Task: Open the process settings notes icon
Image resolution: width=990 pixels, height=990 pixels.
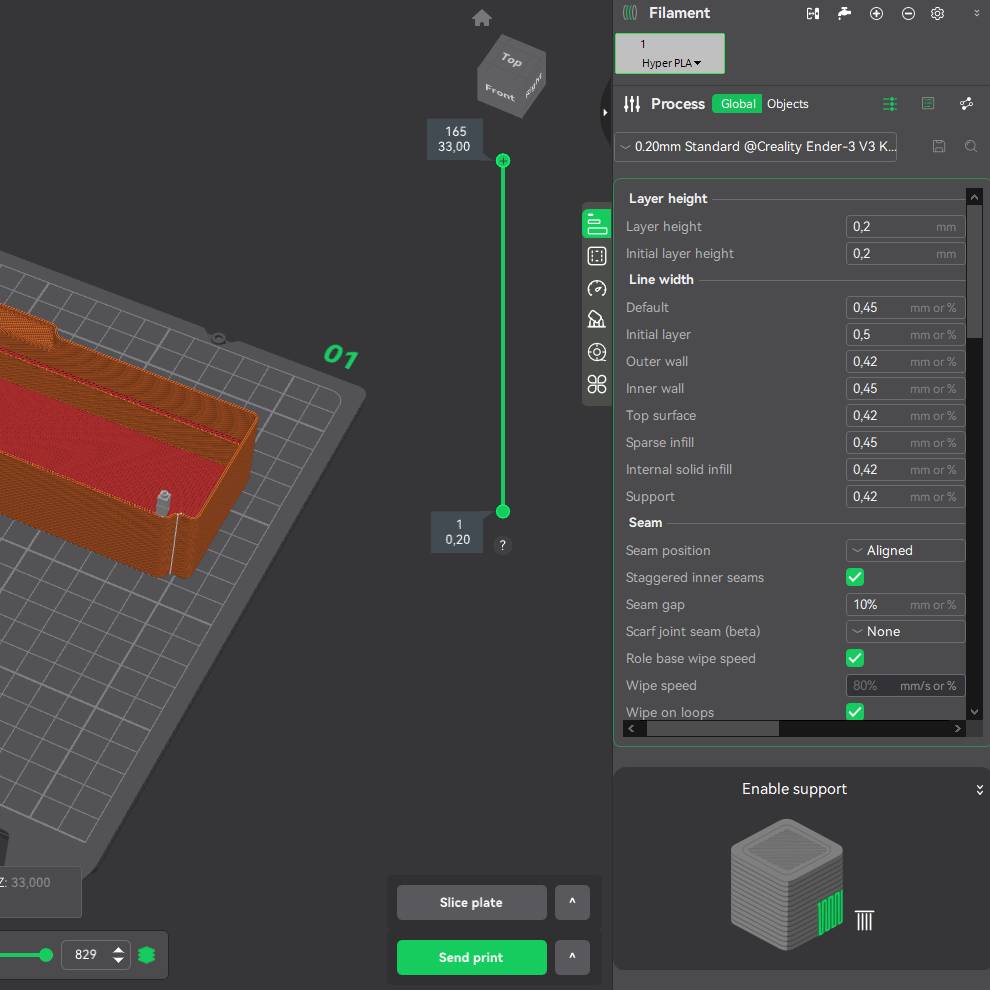Action: 928,104
